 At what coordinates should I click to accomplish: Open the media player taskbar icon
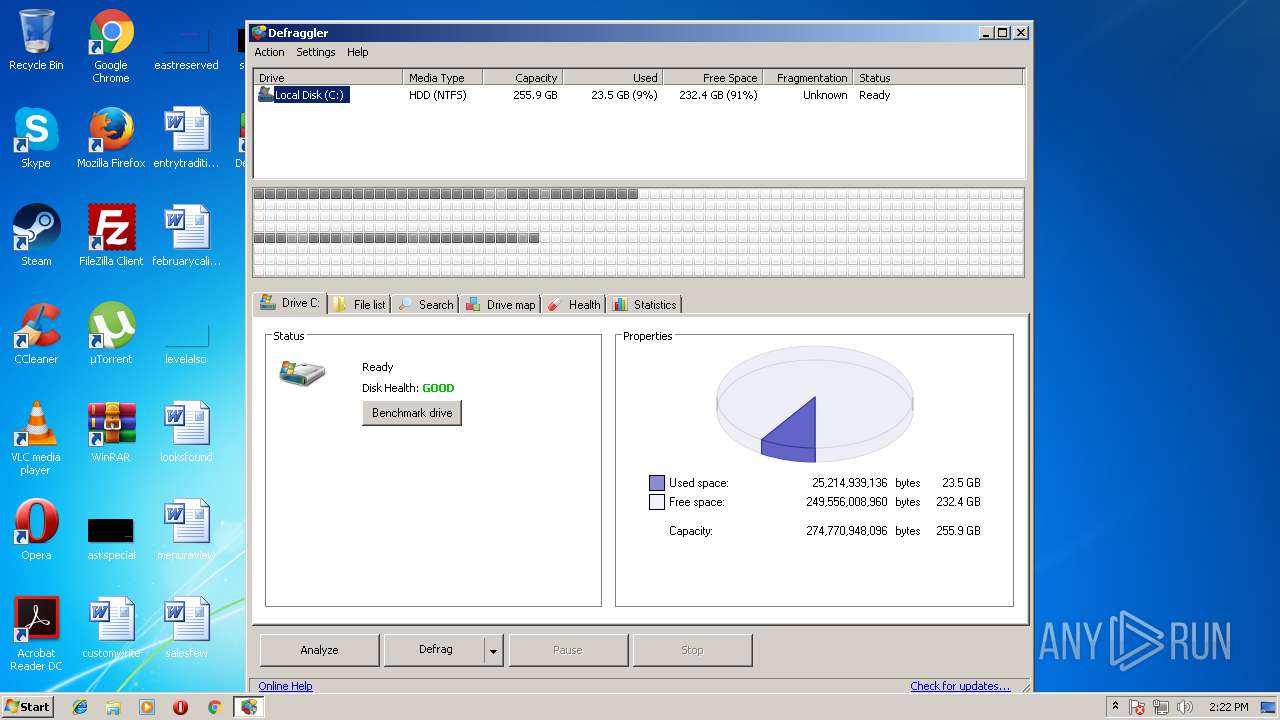pyautogui.click(x=147, y=707)
